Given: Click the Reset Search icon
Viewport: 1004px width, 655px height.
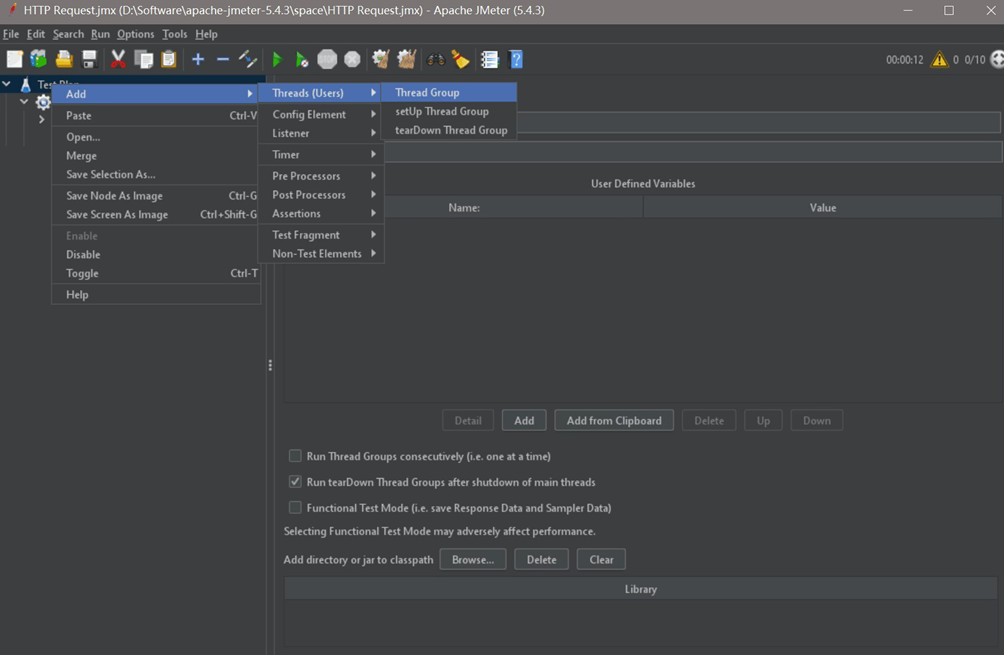Looking at the screenshot, I should tap(460, 60).
